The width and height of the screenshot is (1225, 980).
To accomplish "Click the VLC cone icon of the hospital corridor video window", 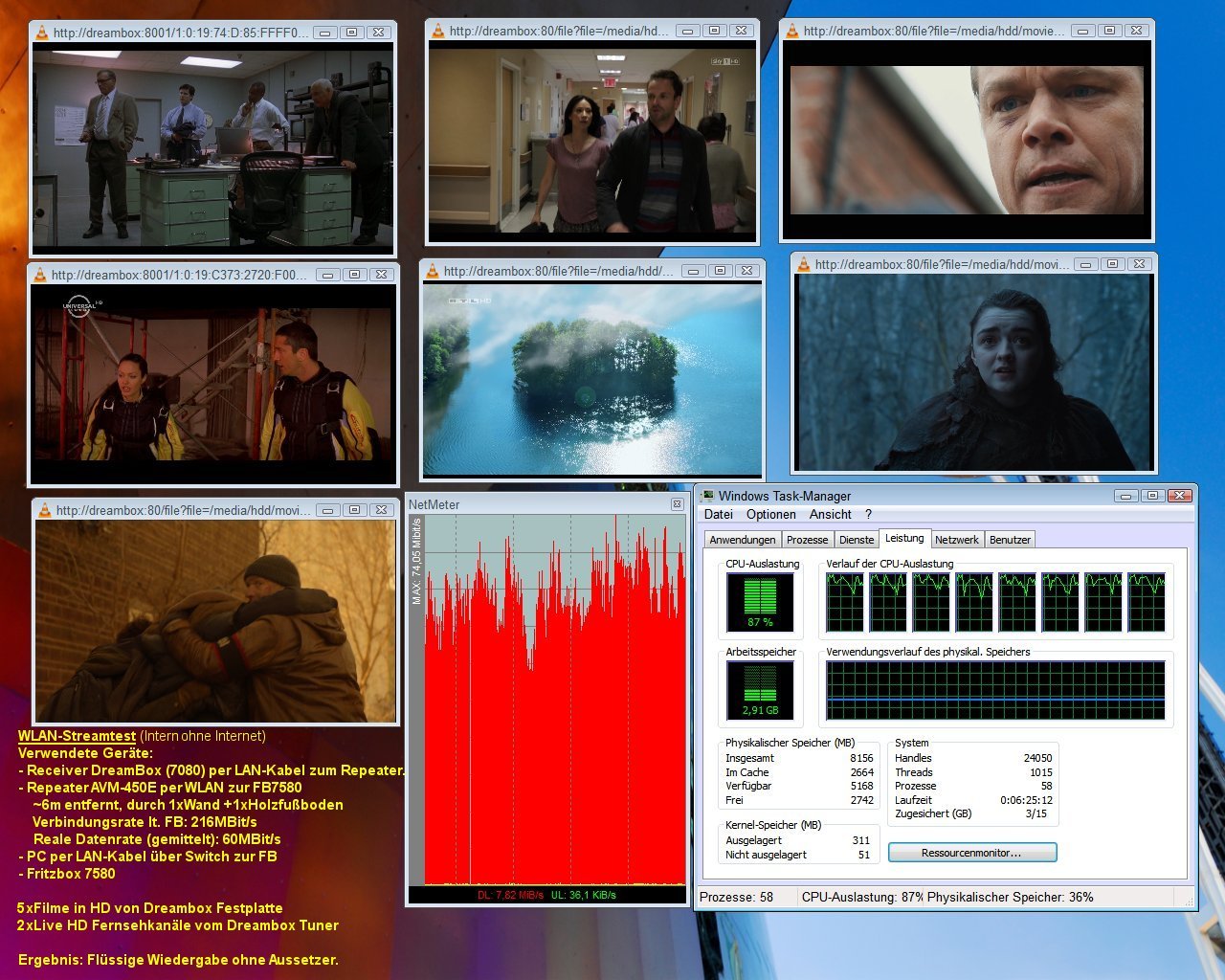I will coord(437,31).
